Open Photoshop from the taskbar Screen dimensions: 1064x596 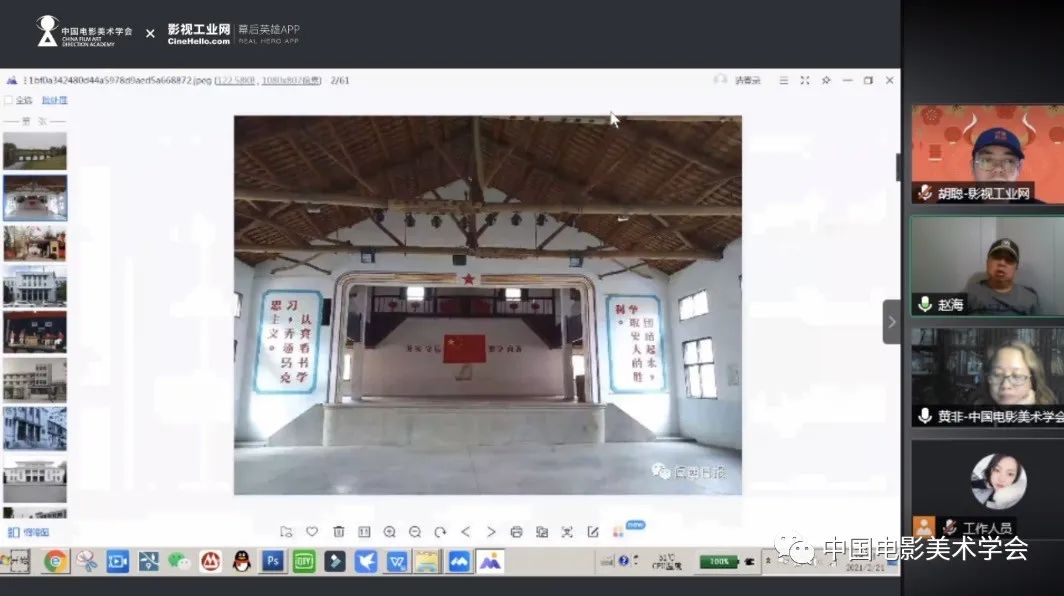(x=271, y=561)
